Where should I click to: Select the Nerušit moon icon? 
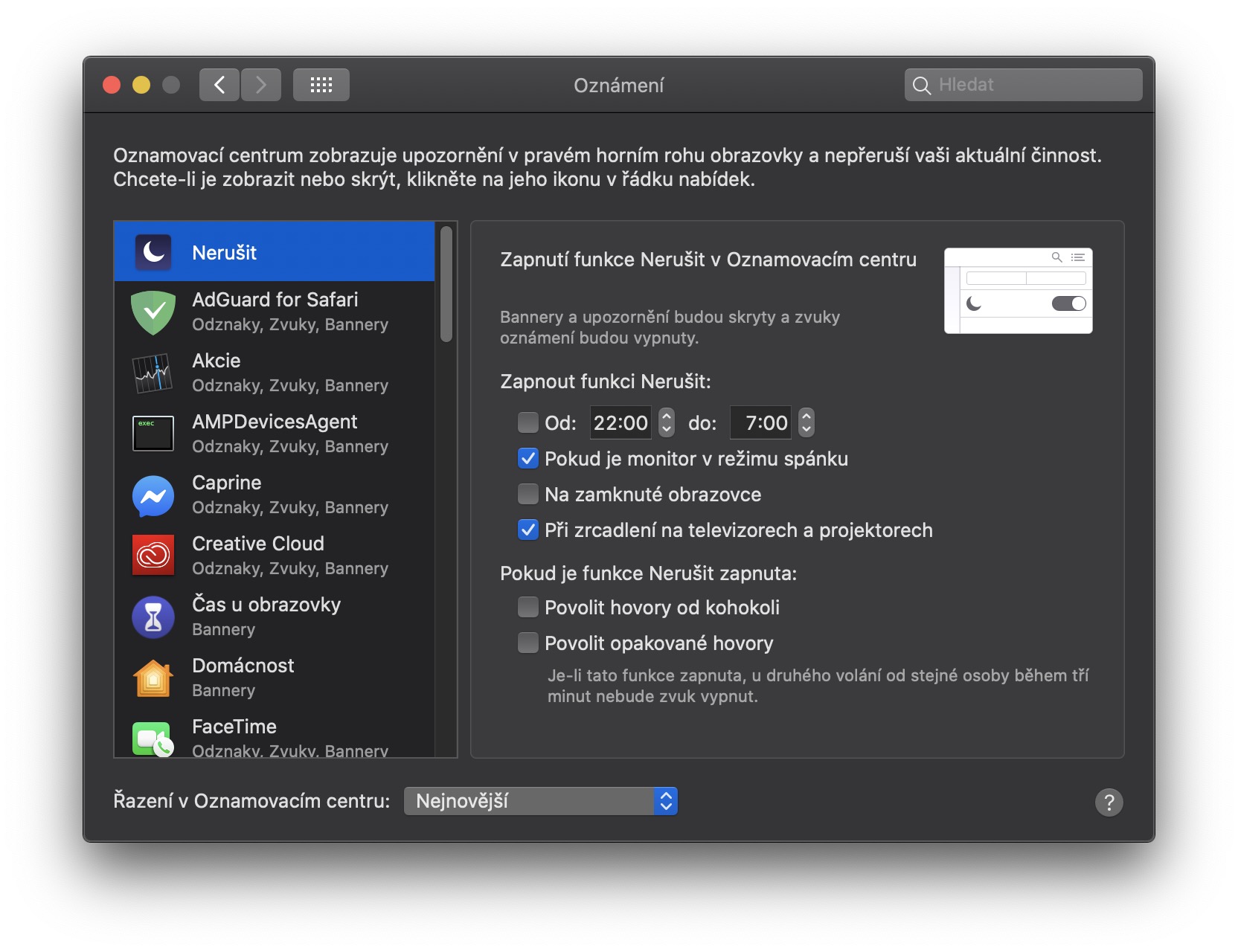pyautogui.click(x=153, y=252)
